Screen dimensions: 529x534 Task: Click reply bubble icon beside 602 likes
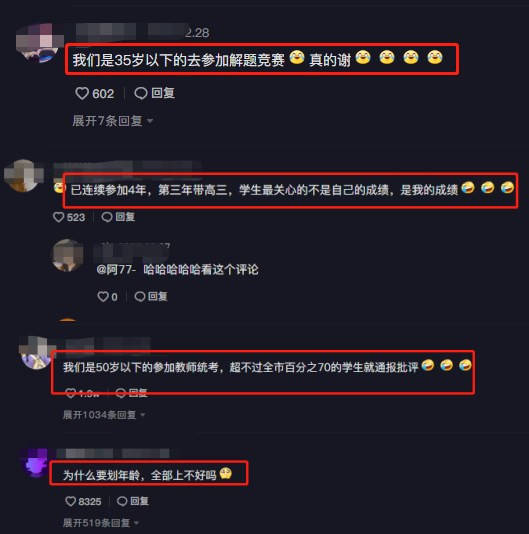tap(141, 93)
